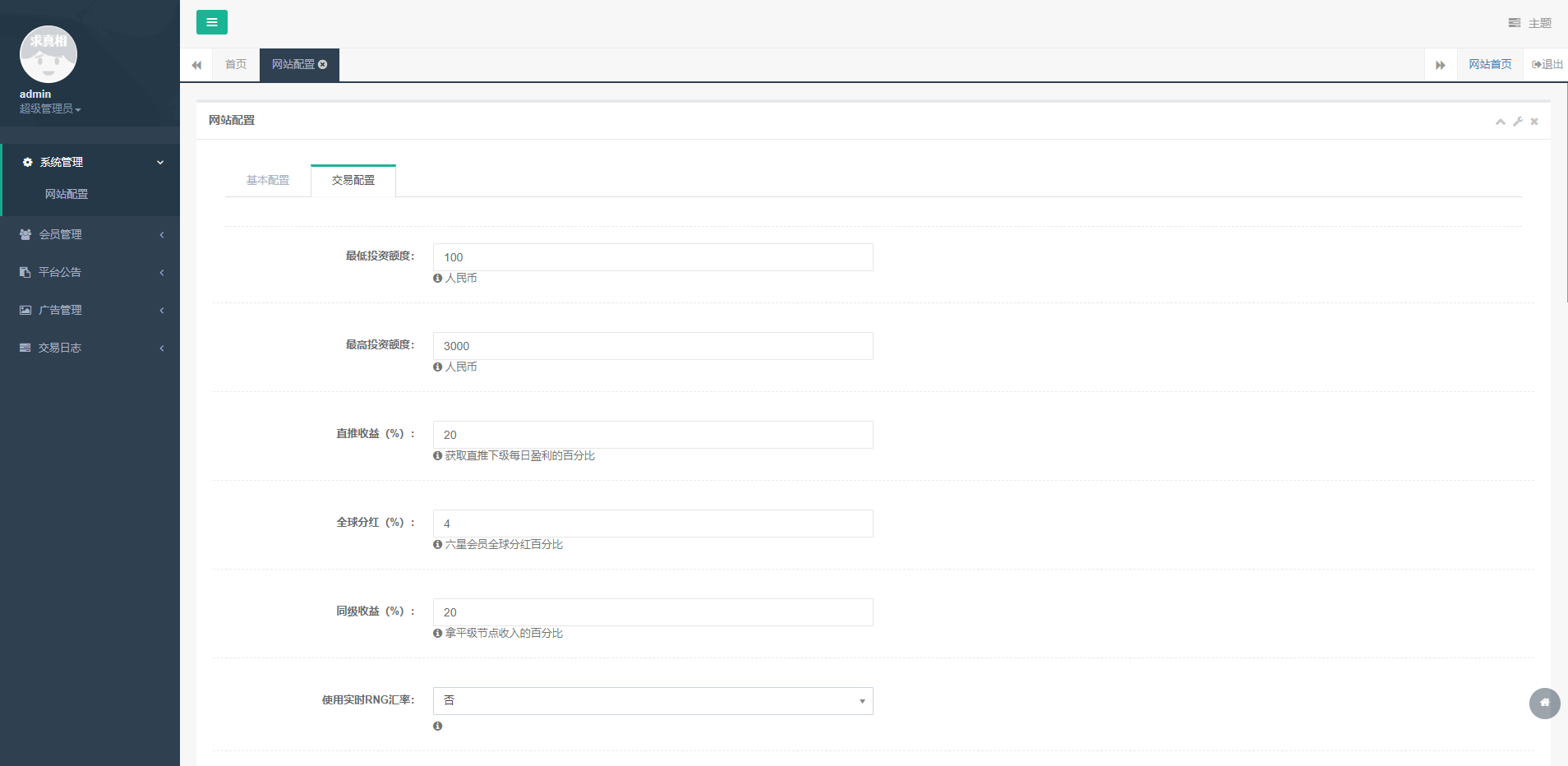Select the 首页 tab
Viewport: 1568px width, 766px height.
click(x=236, y=64)
